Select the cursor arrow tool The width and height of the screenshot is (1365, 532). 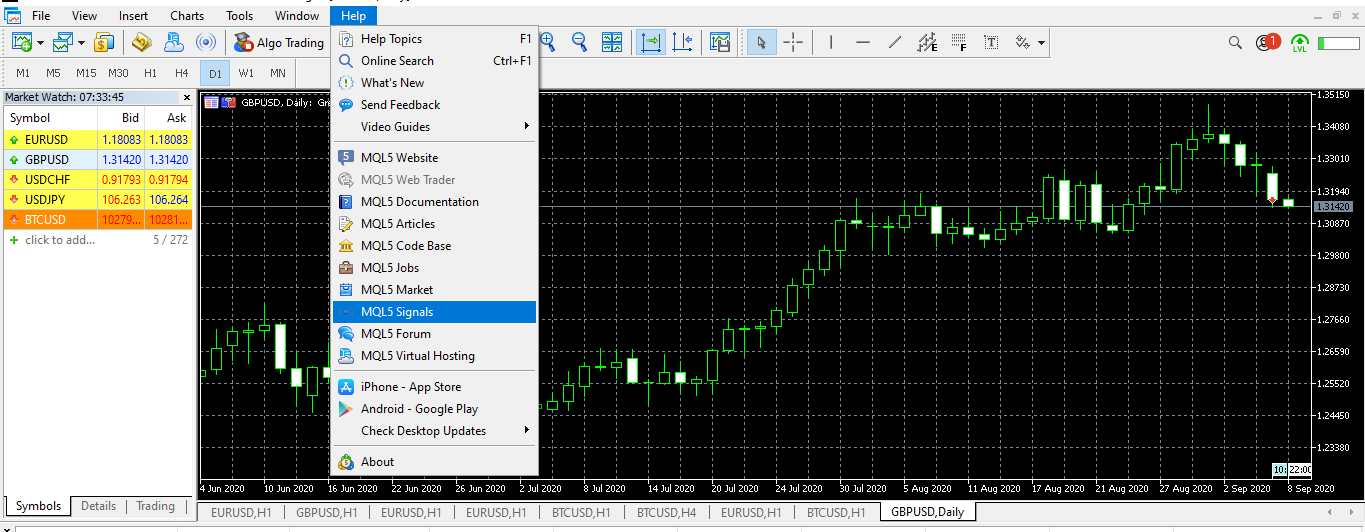(762, 42)
